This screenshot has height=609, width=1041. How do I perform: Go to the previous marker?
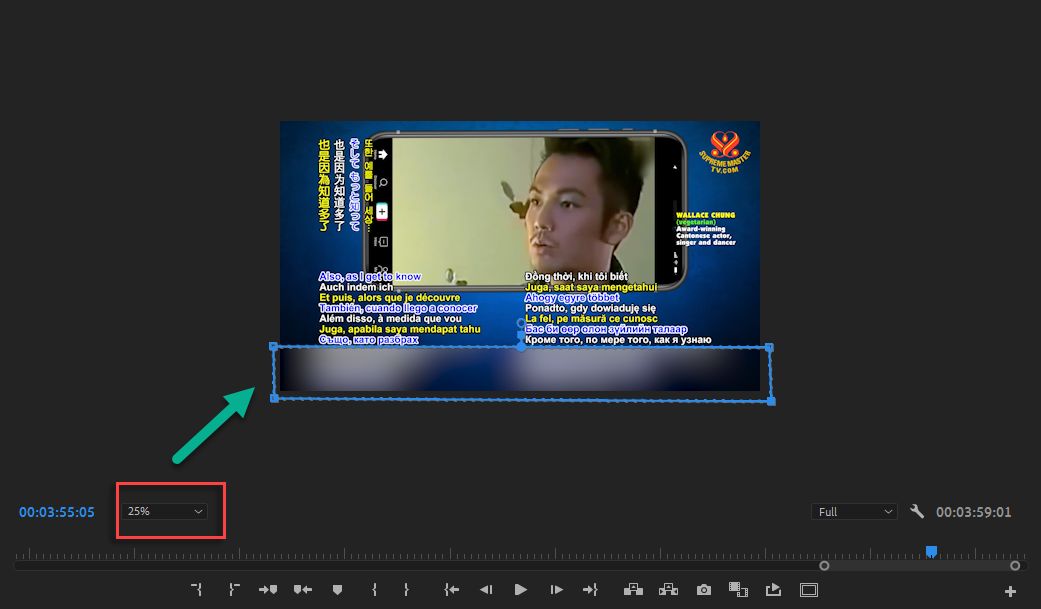point(303,589)
